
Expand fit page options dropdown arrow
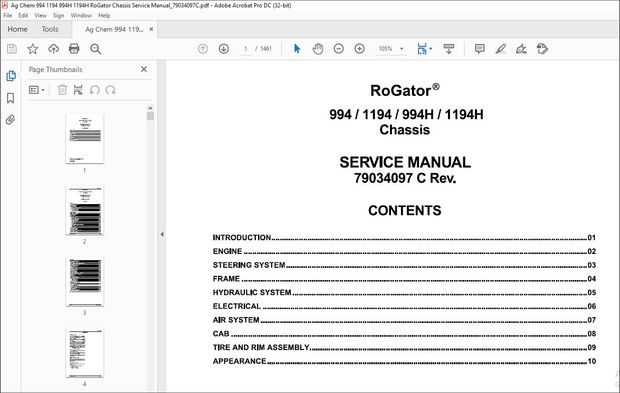tap(431, 49)
